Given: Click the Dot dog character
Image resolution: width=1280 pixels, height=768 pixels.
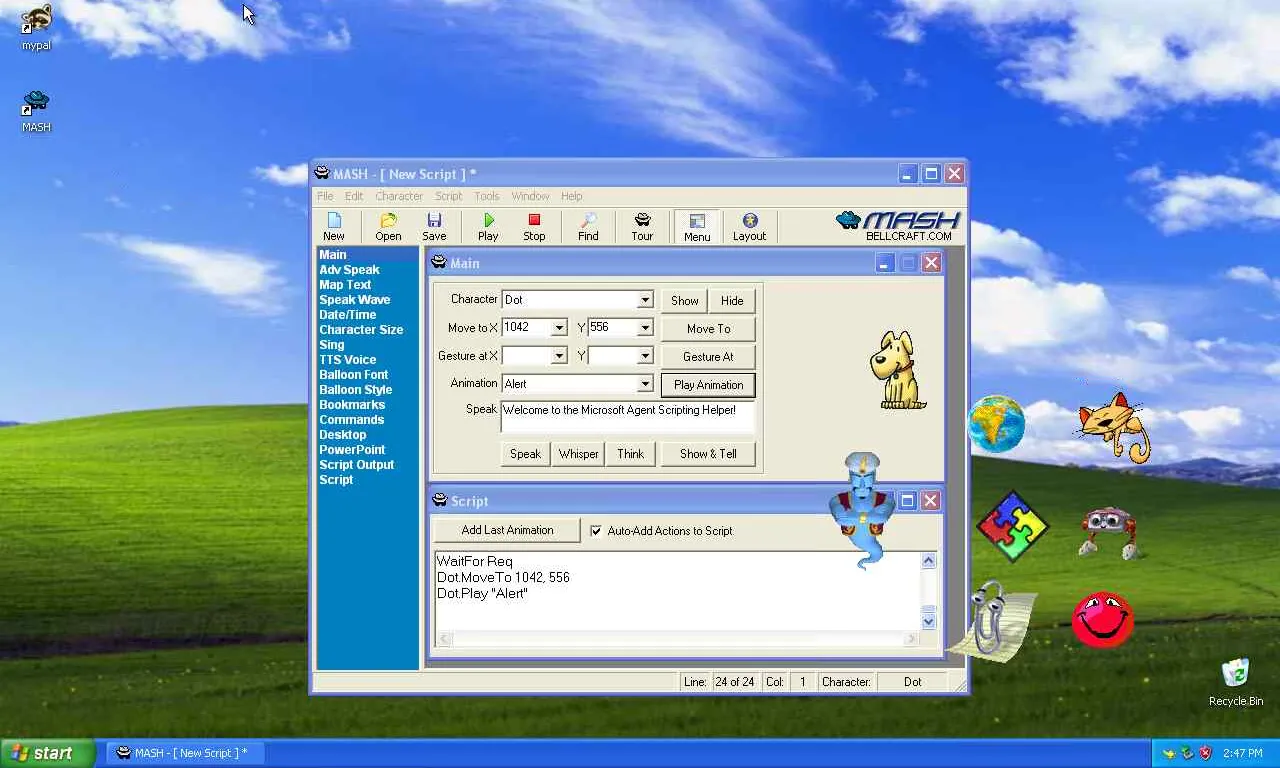Looking at the screenshot, I should click(896, 370).
